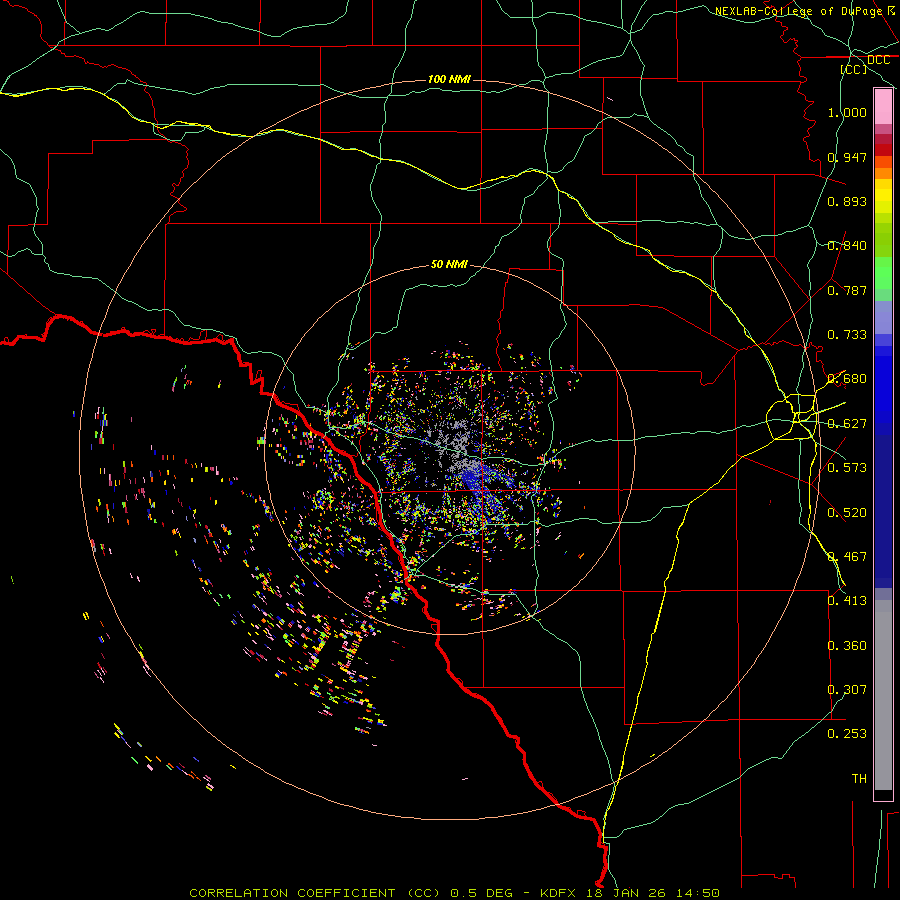Click the [CC] units label above the scale
Image resolution: width=900 pixels, height=900 pixels.
[854, 69]
